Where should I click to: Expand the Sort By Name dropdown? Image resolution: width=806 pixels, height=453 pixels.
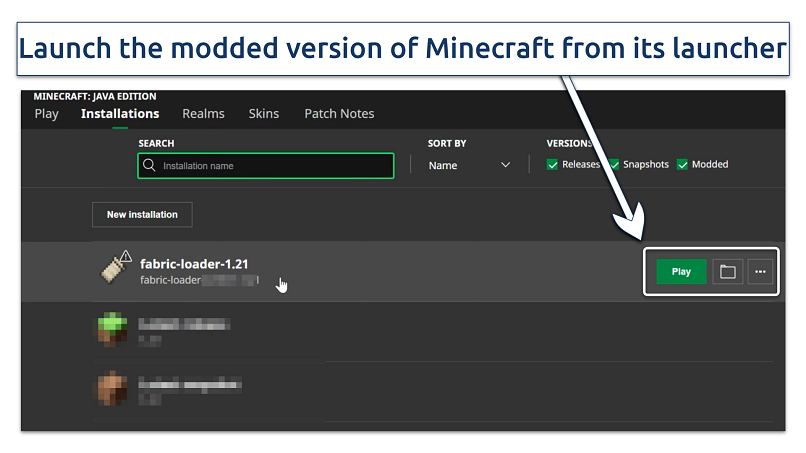[469, 165]
